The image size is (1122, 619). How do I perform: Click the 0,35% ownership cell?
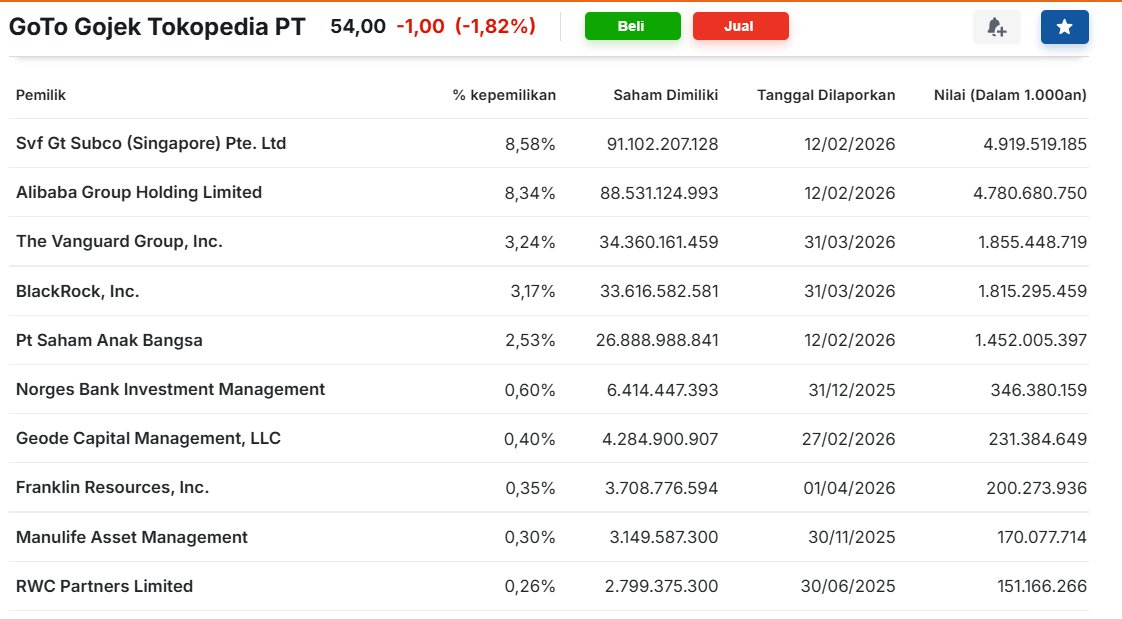[530, 488]
